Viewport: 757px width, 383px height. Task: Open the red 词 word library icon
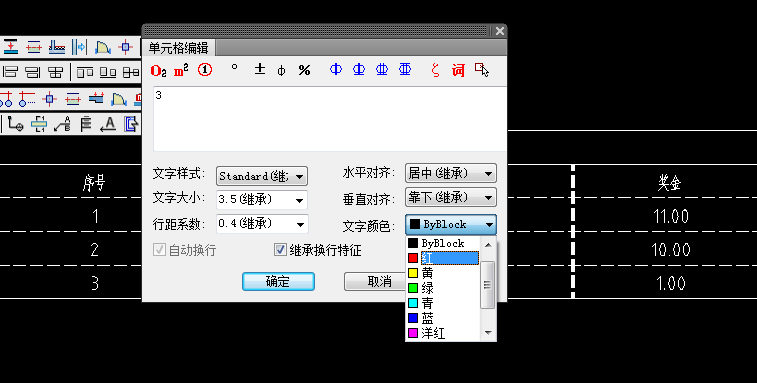[x=458, y=71]
